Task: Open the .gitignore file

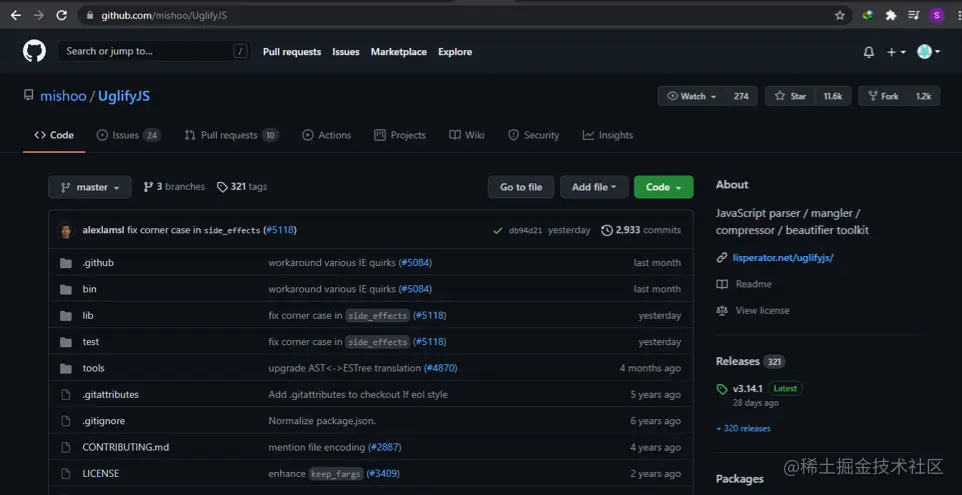Action: (x=104, y=421)
